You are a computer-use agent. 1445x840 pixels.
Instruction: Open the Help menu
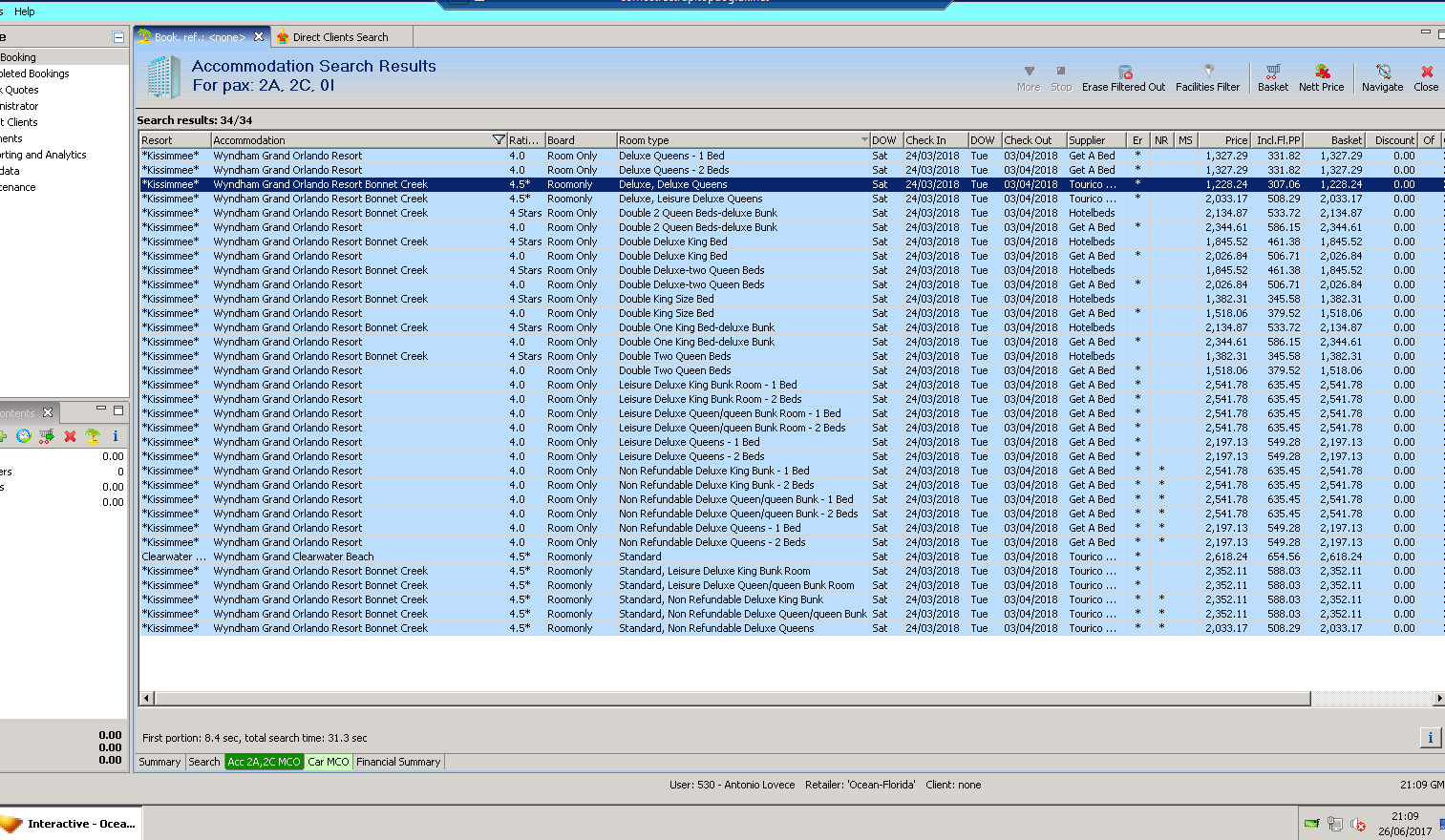click(25, 11)
